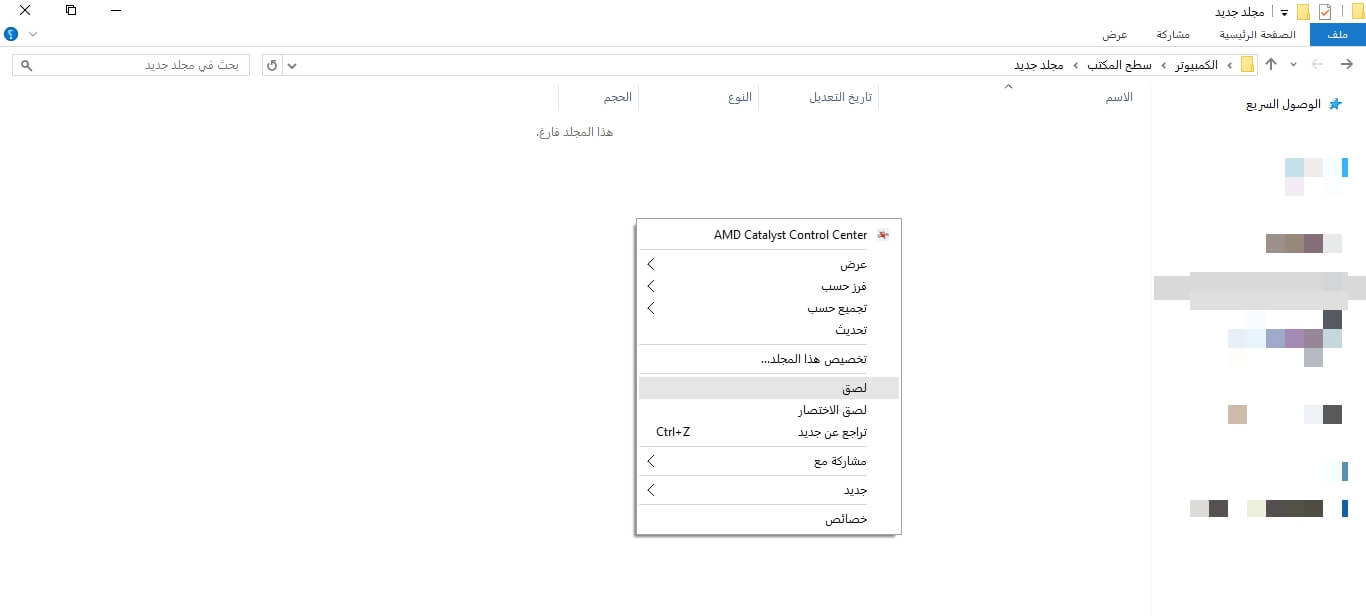Open the address bar history dropdown
The image size is (1366, 616).
[291, 65]
